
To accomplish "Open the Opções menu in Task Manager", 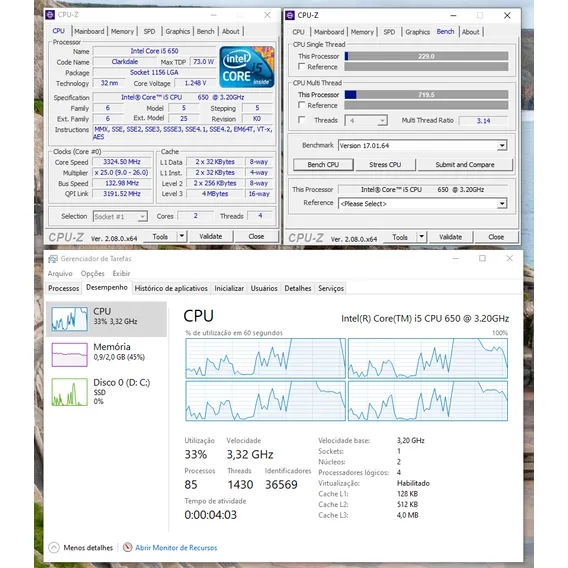I will click(x=92, y=273).
